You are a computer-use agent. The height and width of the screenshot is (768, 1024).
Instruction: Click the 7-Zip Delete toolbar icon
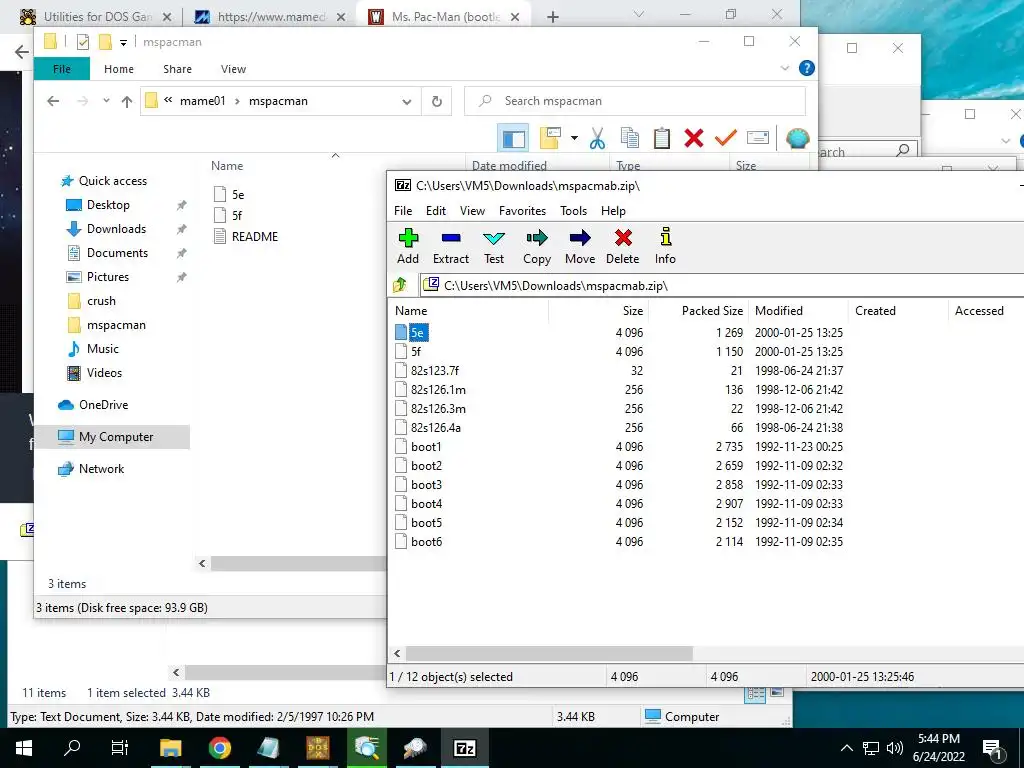tap(623, 238)
